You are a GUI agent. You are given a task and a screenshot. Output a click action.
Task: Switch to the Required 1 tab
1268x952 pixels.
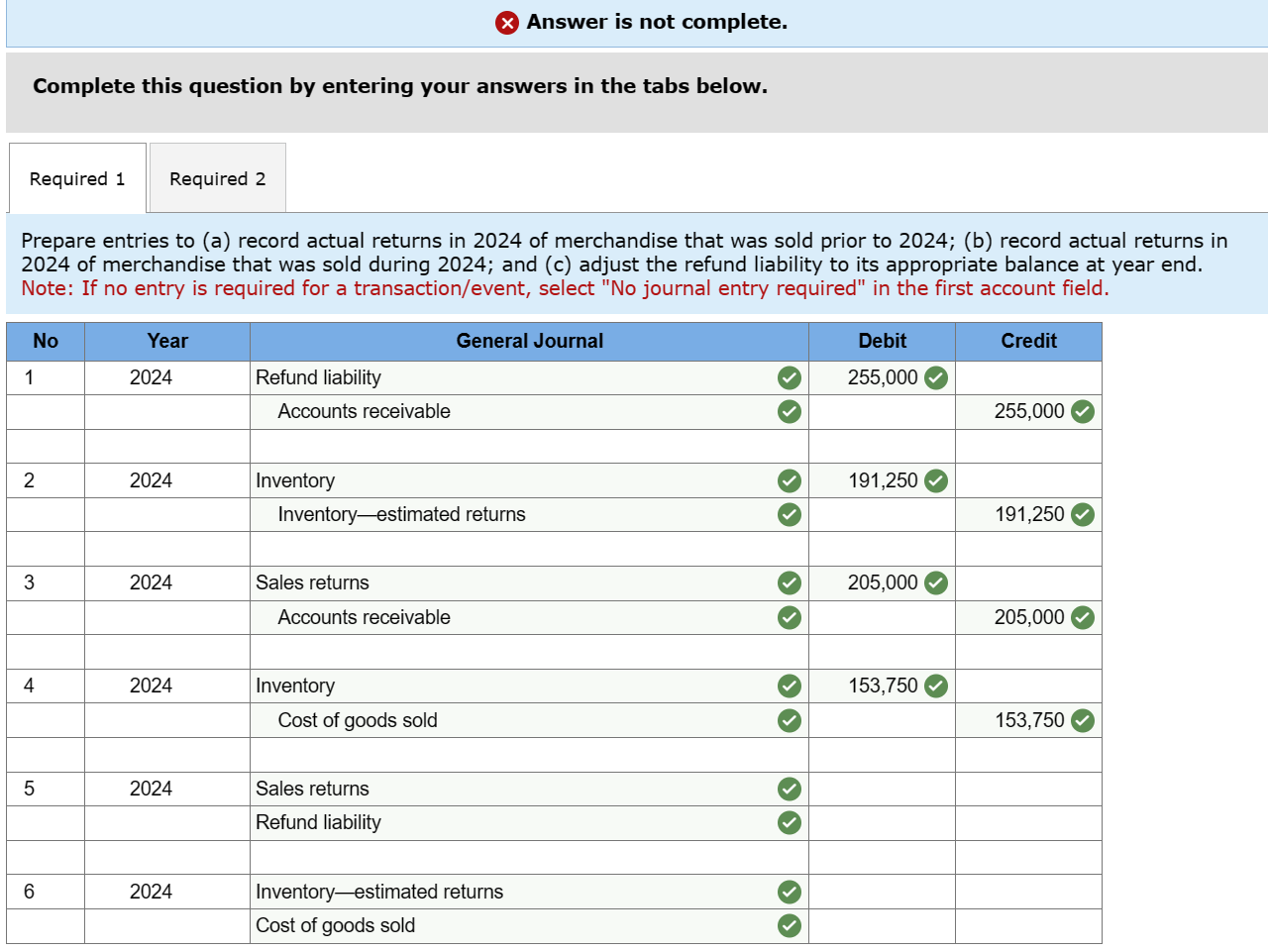point(77,178)
